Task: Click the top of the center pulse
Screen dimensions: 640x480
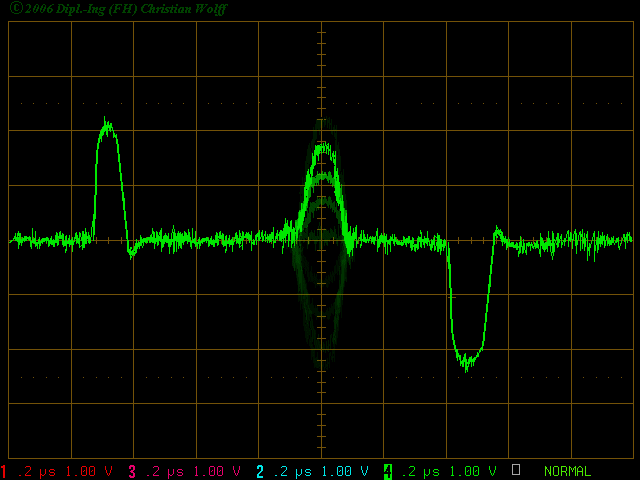Action: click(x=322, y=146)
